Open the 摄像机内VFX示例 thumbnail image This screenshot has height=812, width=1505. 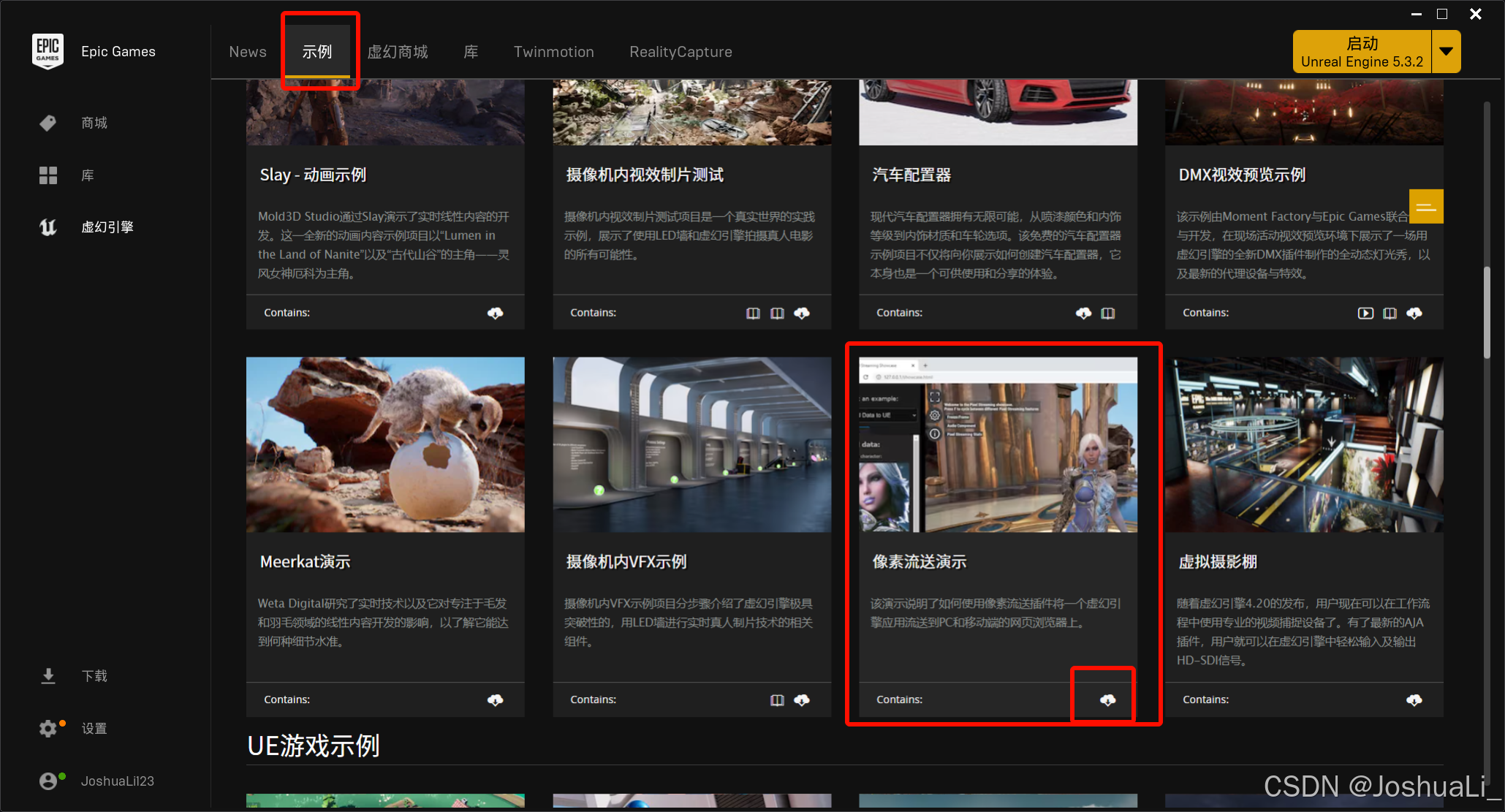pyautogui.click(x=691, y=444)
